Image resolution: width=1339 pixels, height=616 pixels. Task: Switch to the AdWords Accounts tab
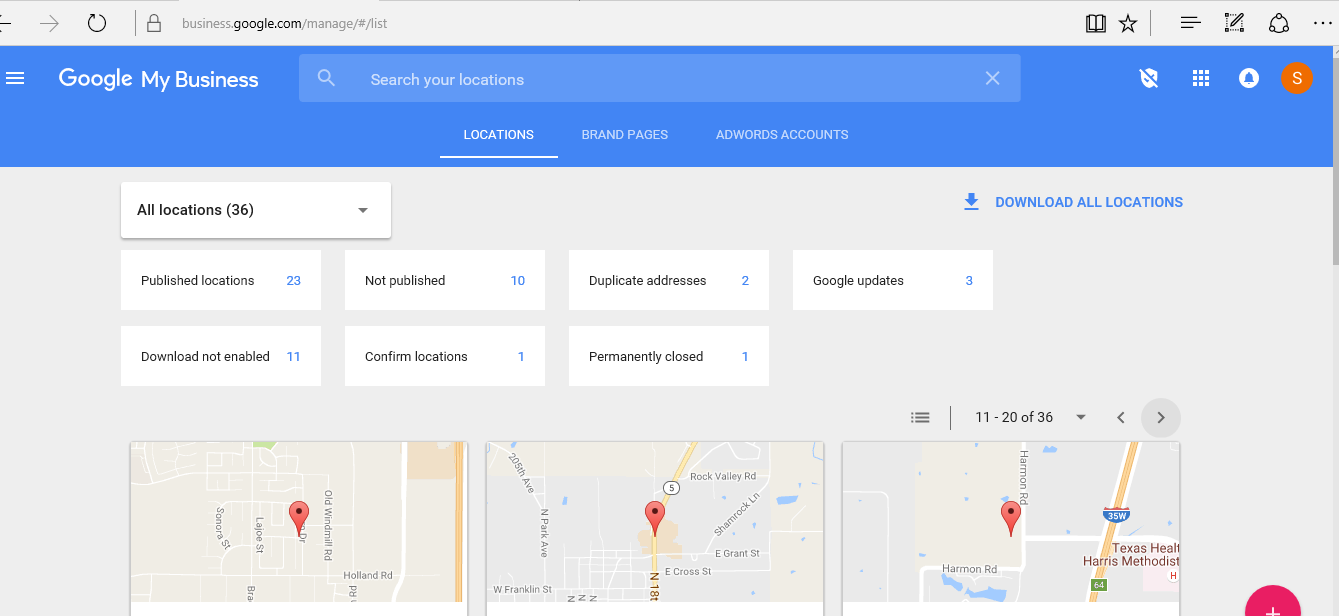pos(782,134)
